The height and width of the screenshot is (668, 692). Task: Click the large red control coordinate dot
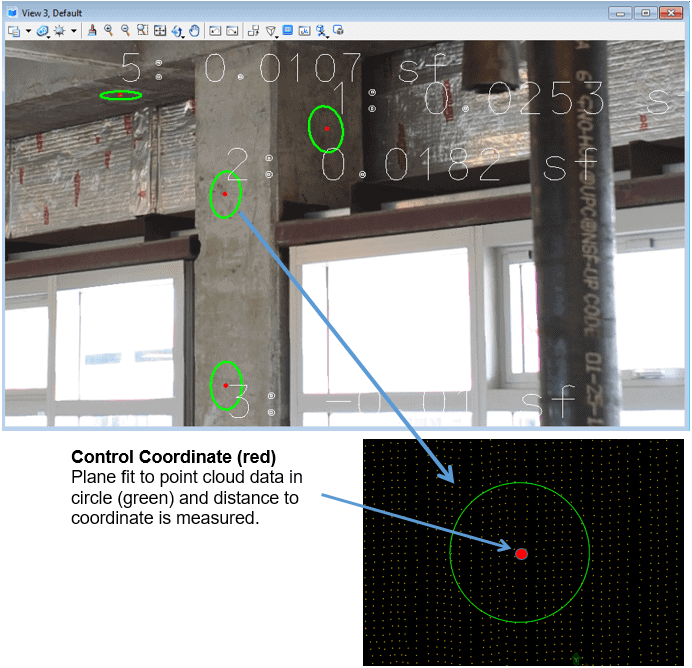521,553
